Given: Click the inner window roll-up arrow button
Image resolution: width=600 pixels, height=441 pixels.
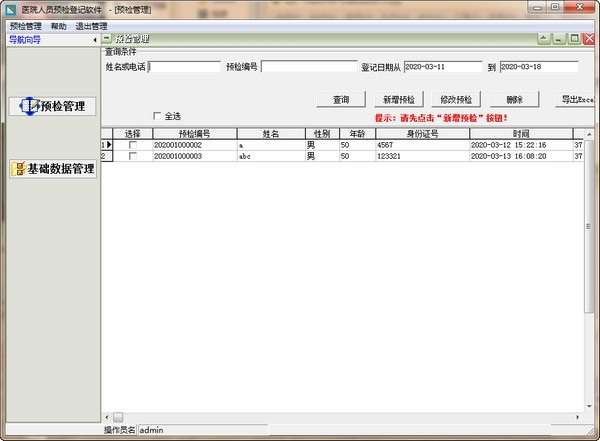Looking at the screenshot, I should [544, 39].
